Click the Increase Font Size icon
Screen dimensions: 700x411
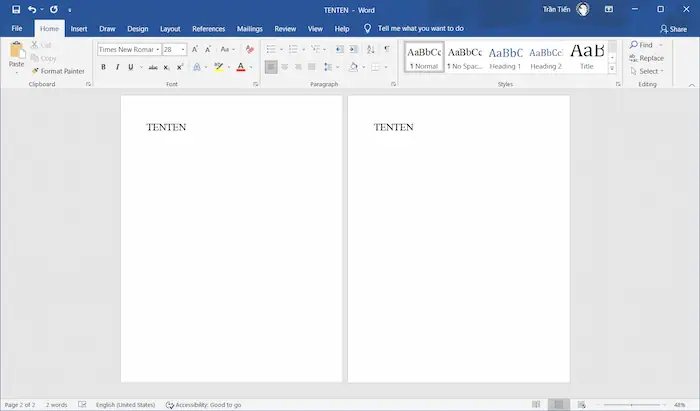195,49
